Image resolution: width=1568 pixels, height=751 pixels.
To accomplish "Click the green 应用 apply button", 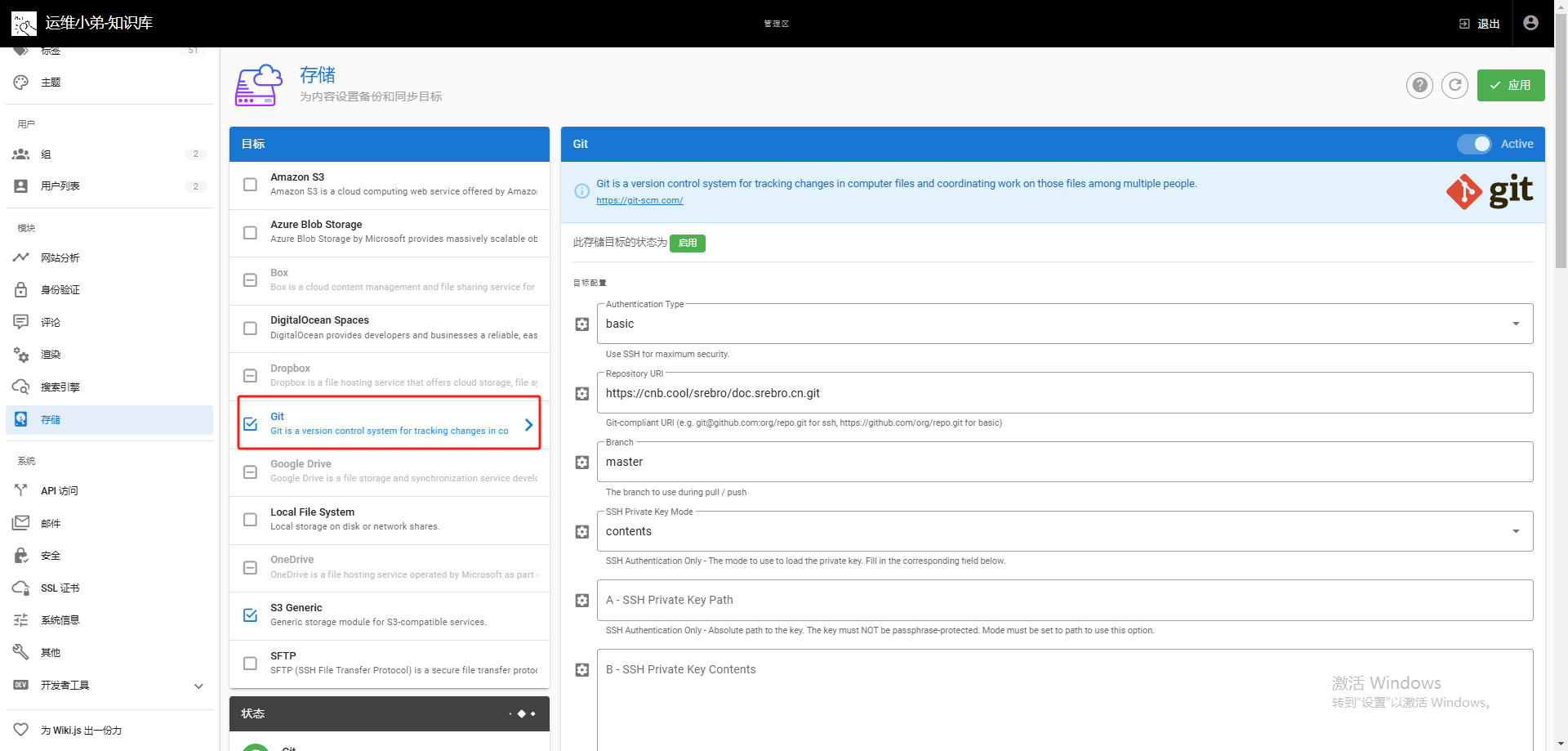I will pyautogui.click(x=1511, y=85).
